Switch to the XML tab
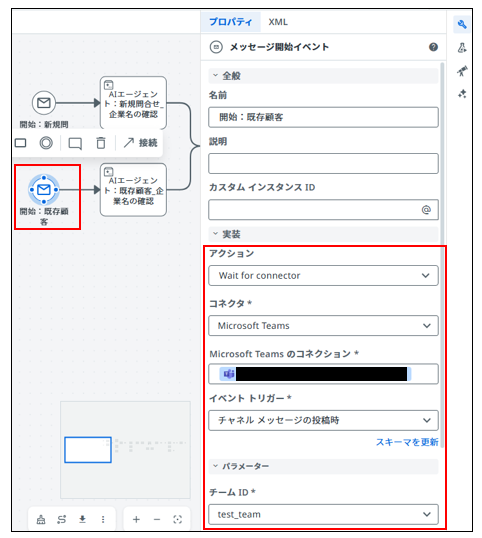 (278, 22)
